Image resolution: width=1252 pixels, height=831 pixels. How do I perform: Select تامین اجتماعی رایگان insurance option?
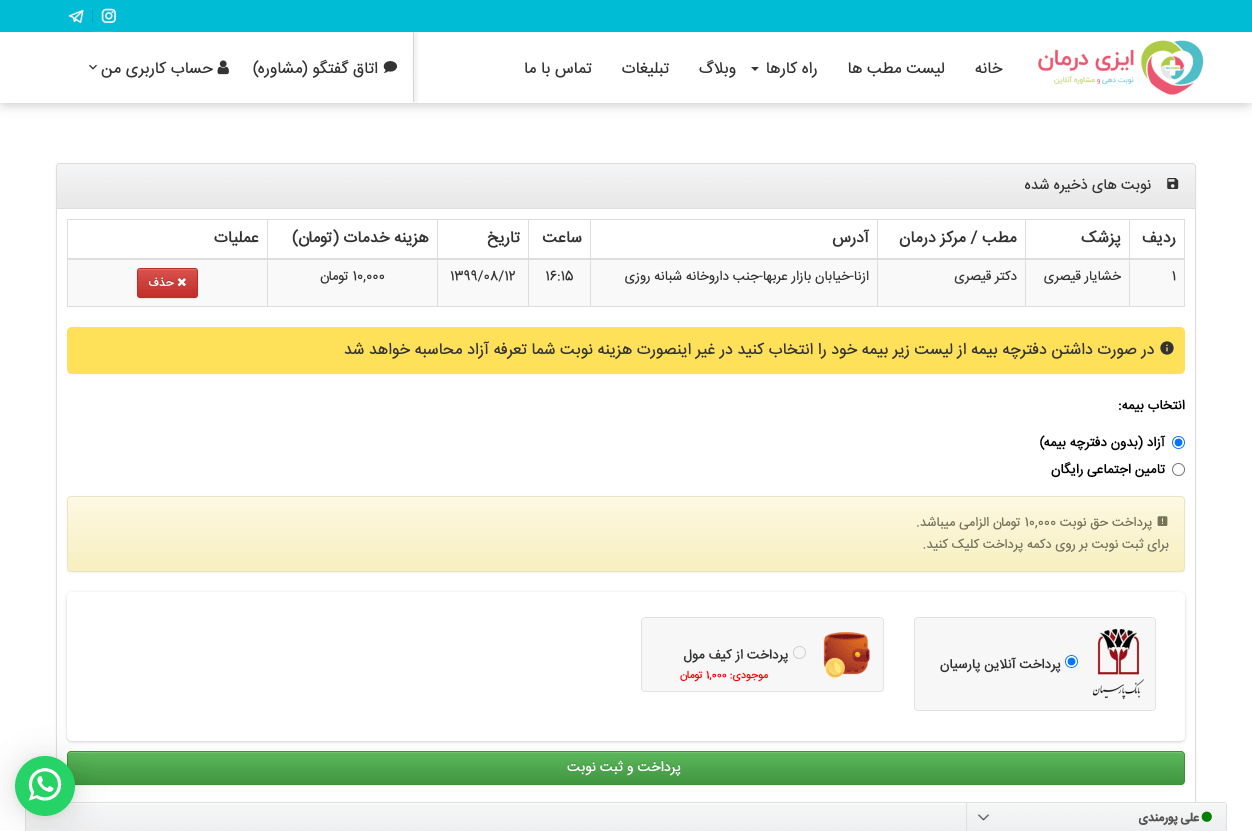point(1178,469)
